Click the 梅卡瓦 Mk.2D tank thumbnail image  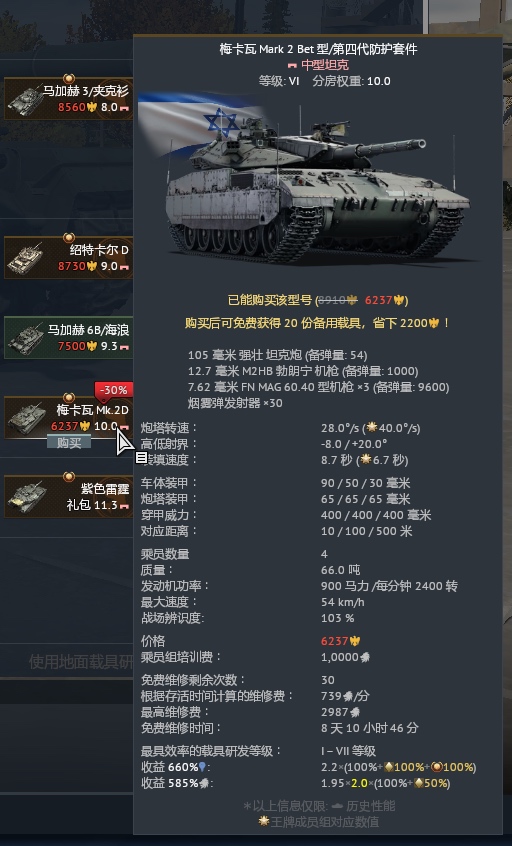[26, 418]
